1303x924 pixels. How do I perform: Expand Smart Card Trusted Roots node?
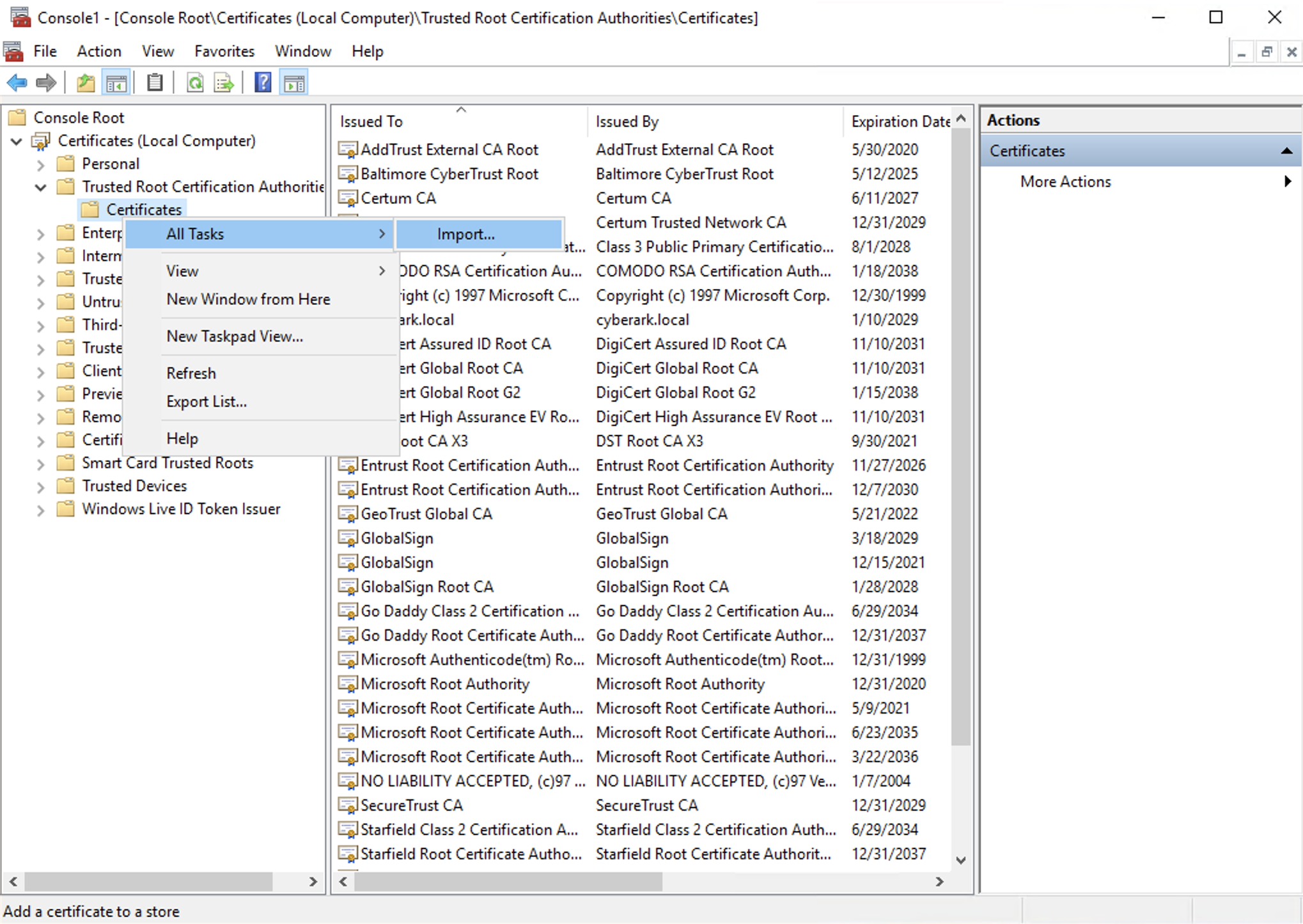click(x=41, y=464)
